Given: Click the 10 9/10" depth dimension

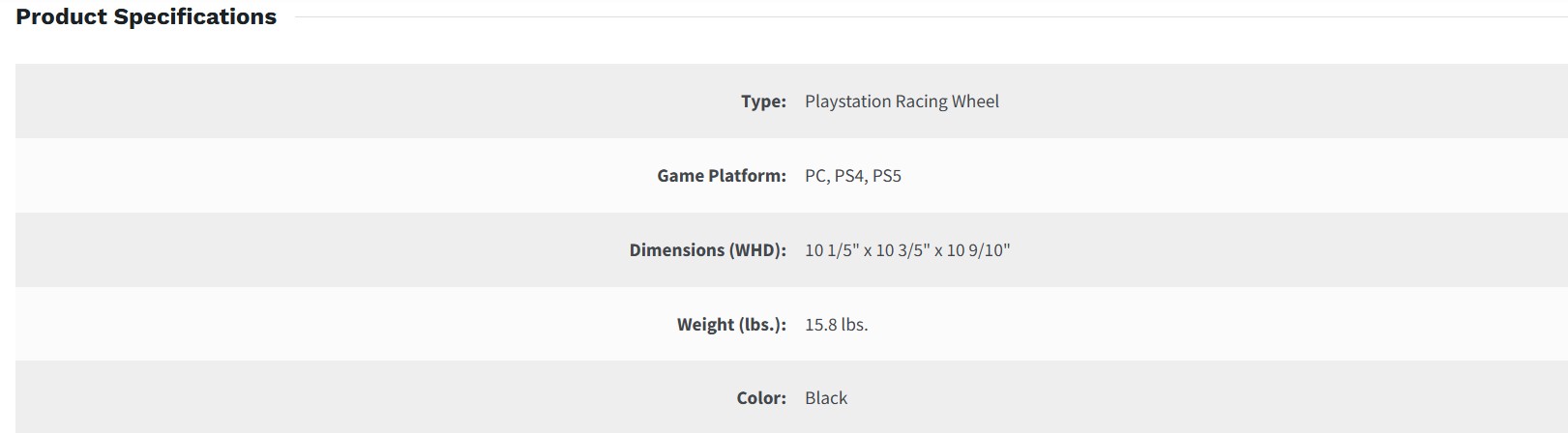Looking at the screenshot, I should (x=978, y=250).
